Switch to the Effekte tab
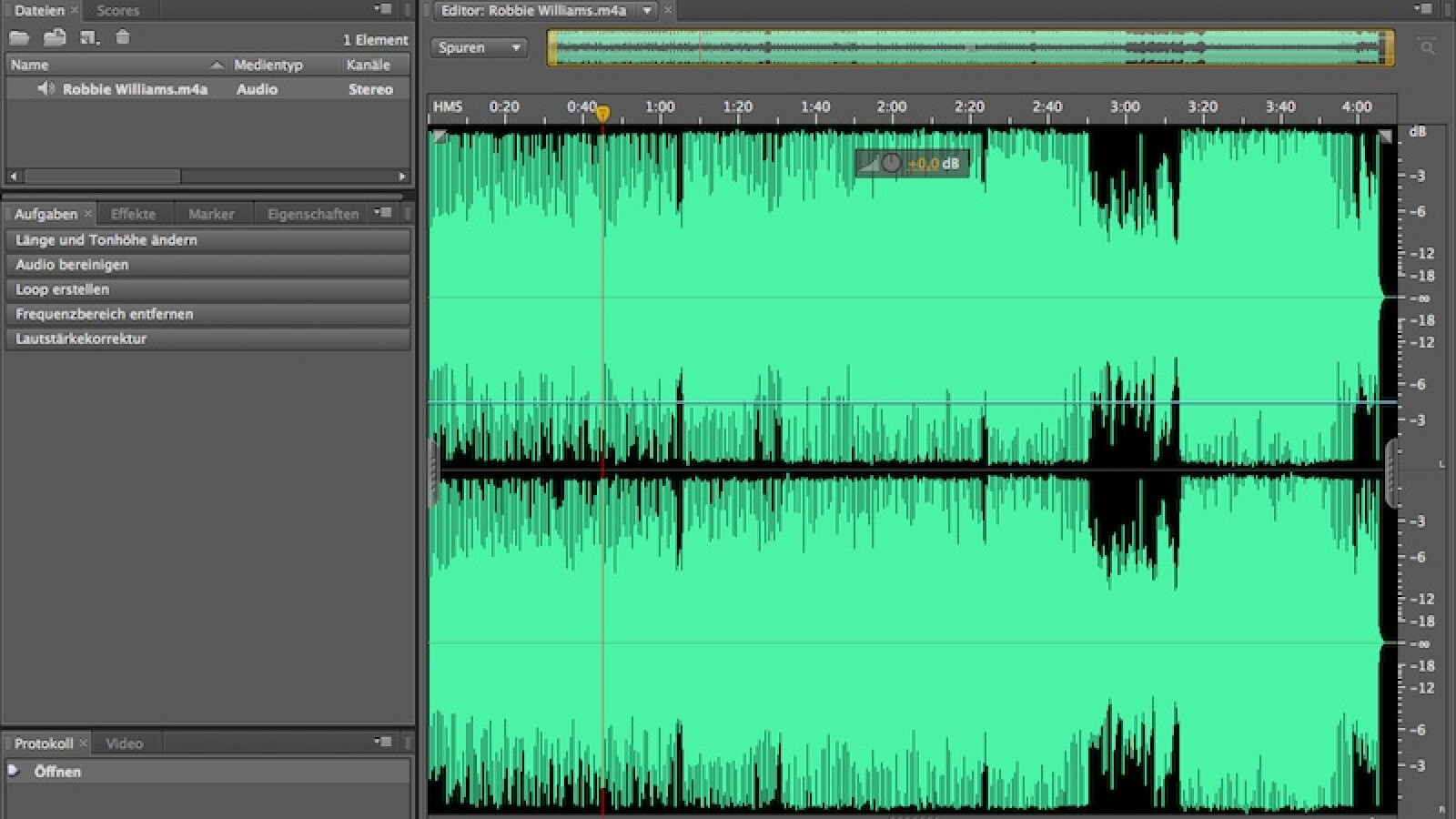The image size is (1456, 819). tap(133, 213)
